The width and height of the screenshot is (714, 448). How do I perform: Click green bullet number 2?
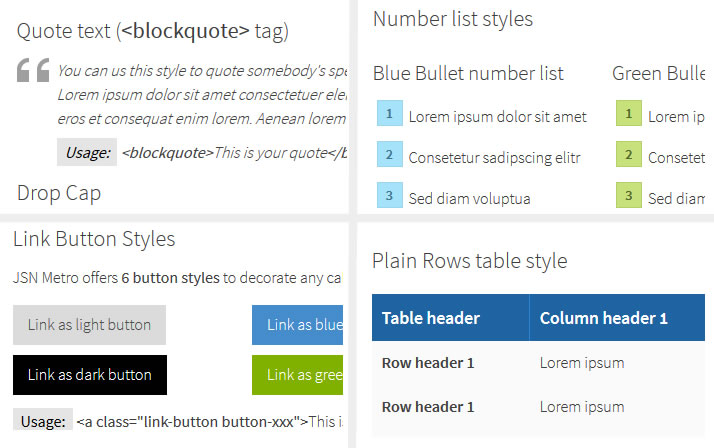pos(629,154)
